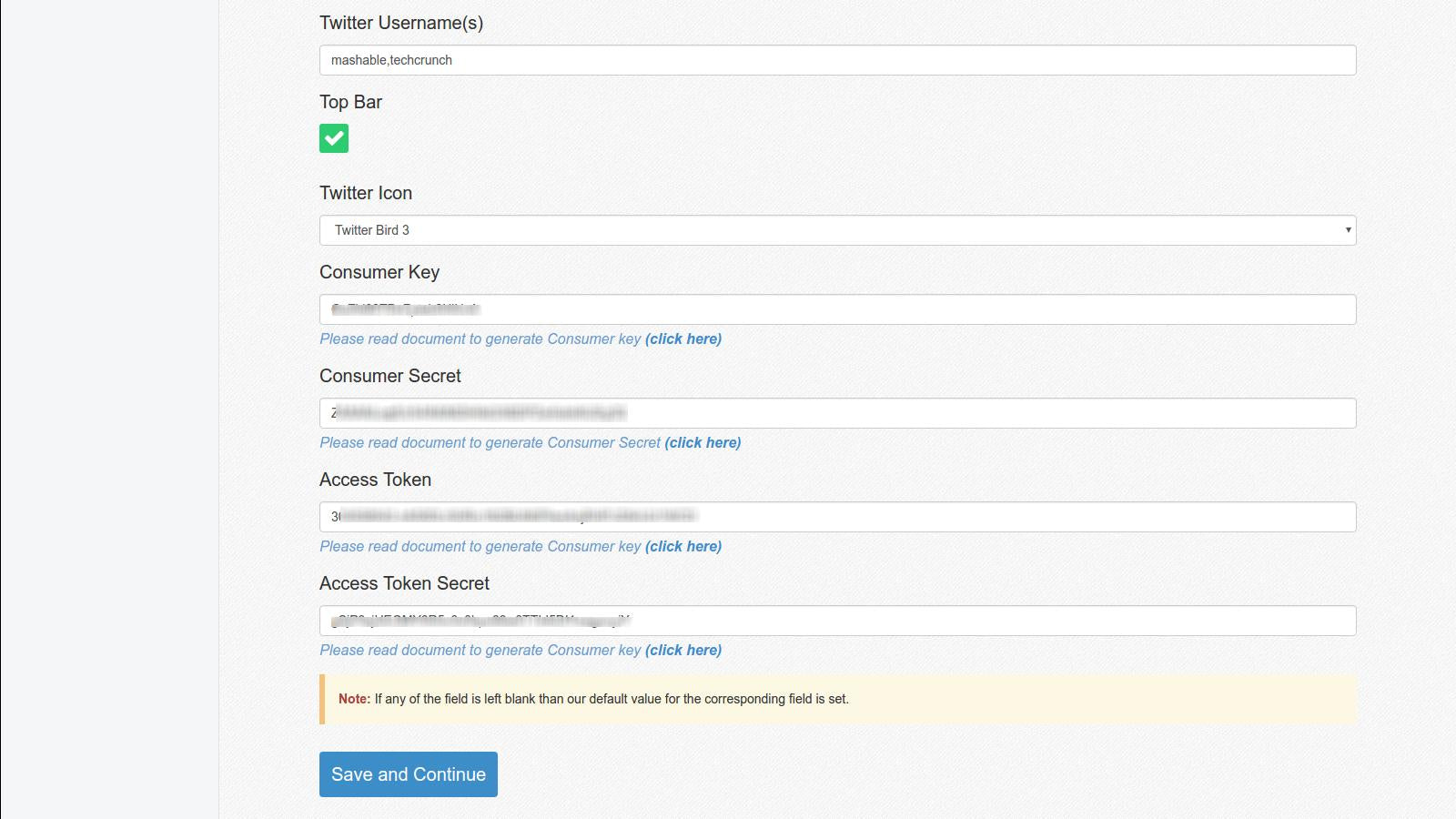
Task: Follow the 'click here' link below Consumer Secret
Action: [703, 442]
